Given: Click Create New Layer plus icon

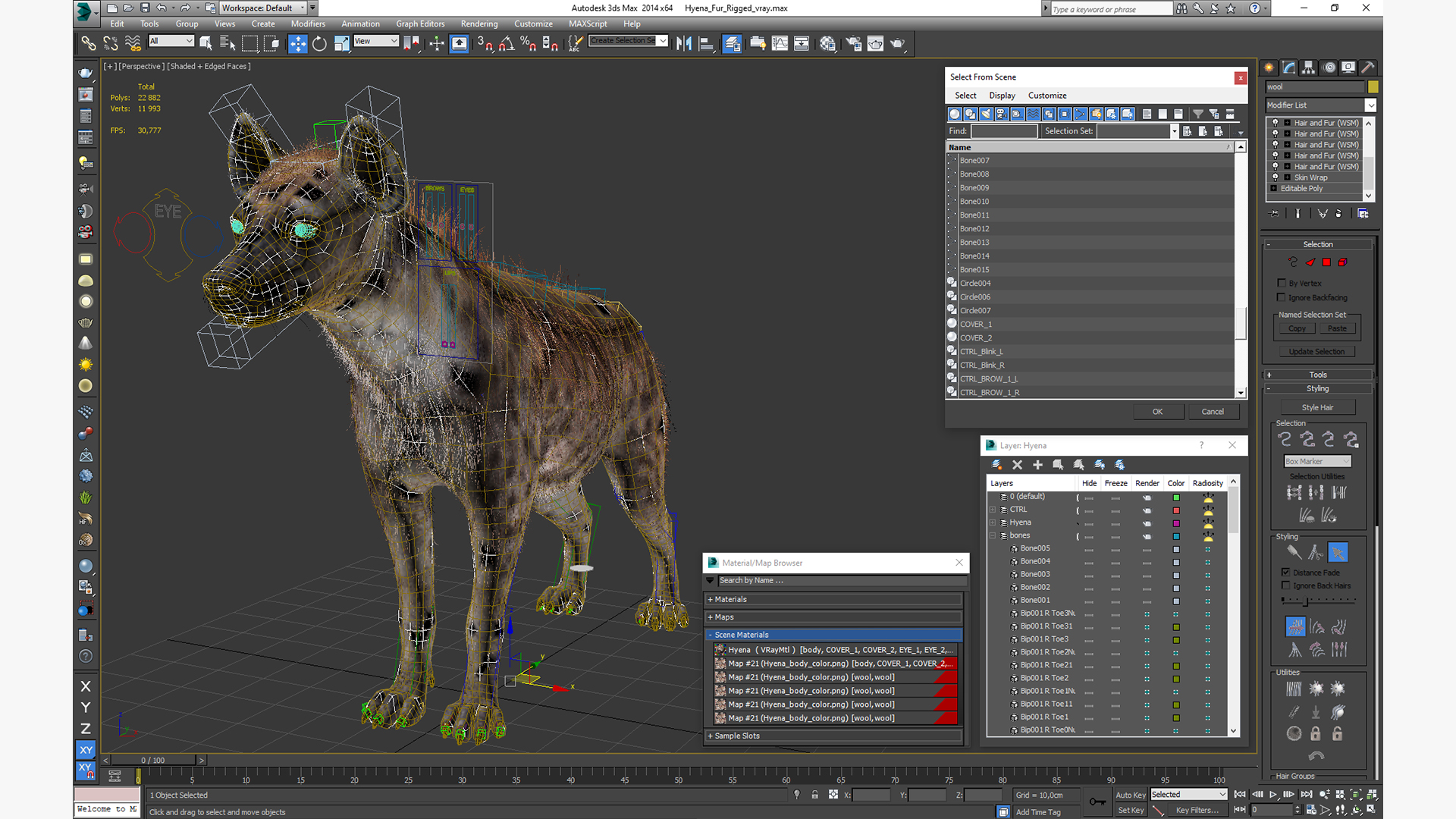Looking at the screenshot, I should [1037, 465].
